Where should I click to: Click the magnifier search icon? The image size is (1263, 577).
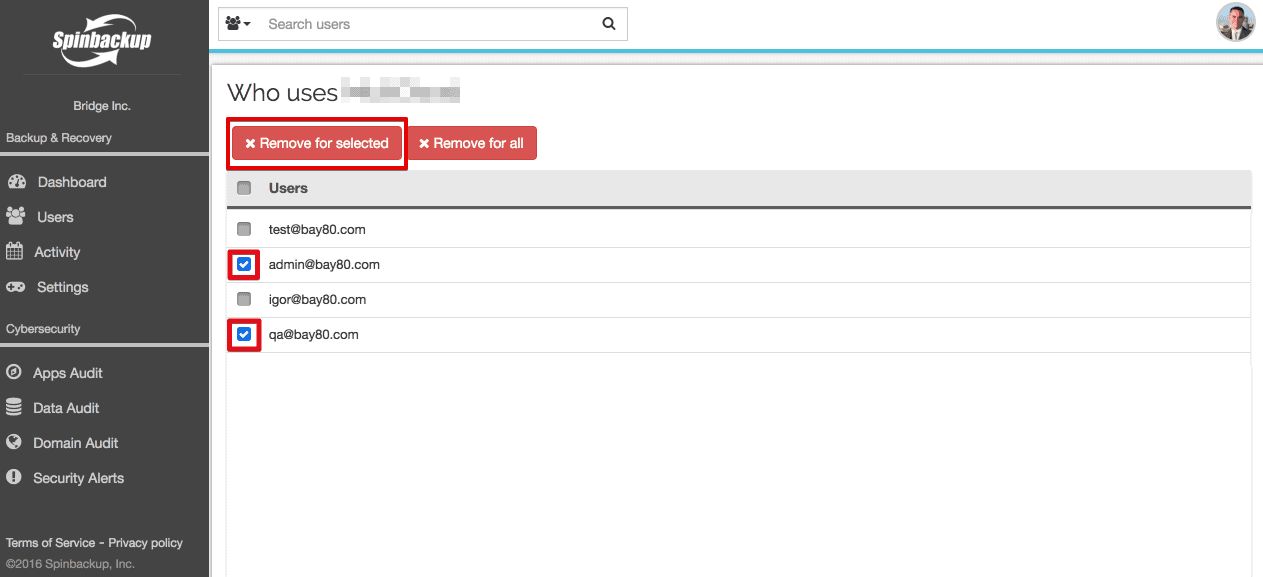(609, 24)
